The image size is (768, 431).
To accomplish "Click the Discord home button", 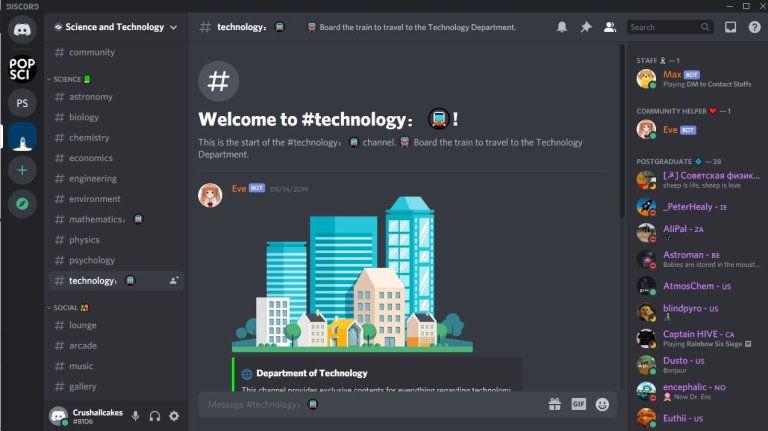I will coord(22,30).
